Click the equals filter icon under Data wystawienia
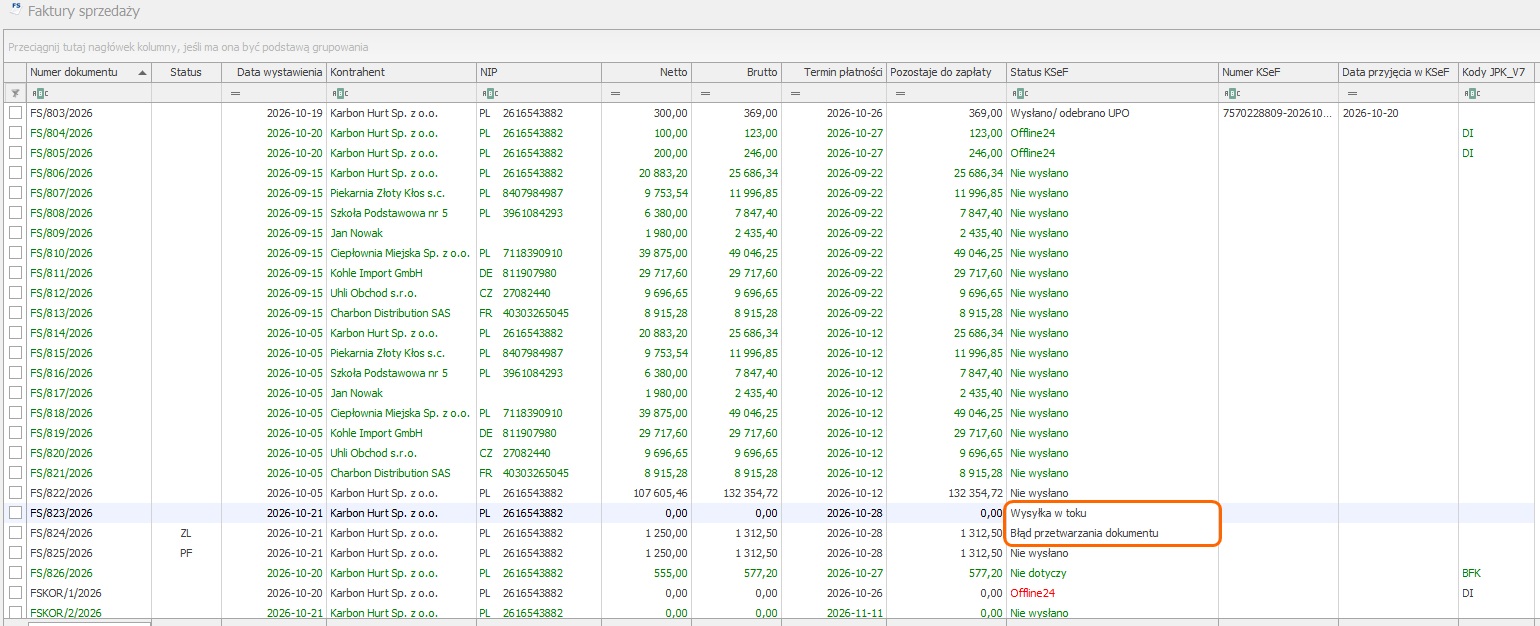This screenshot has width=1540, height=626. point(236,93)
